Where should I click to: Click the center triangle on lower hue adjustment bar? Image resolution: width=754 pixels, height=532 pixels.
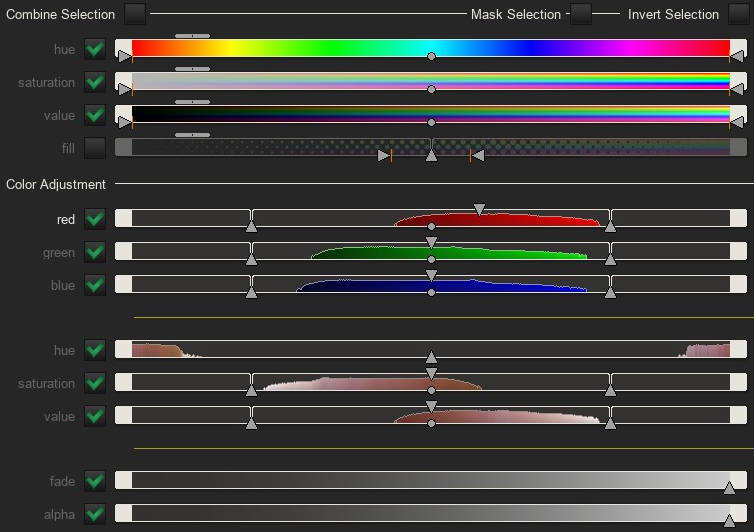pos(431,357)
